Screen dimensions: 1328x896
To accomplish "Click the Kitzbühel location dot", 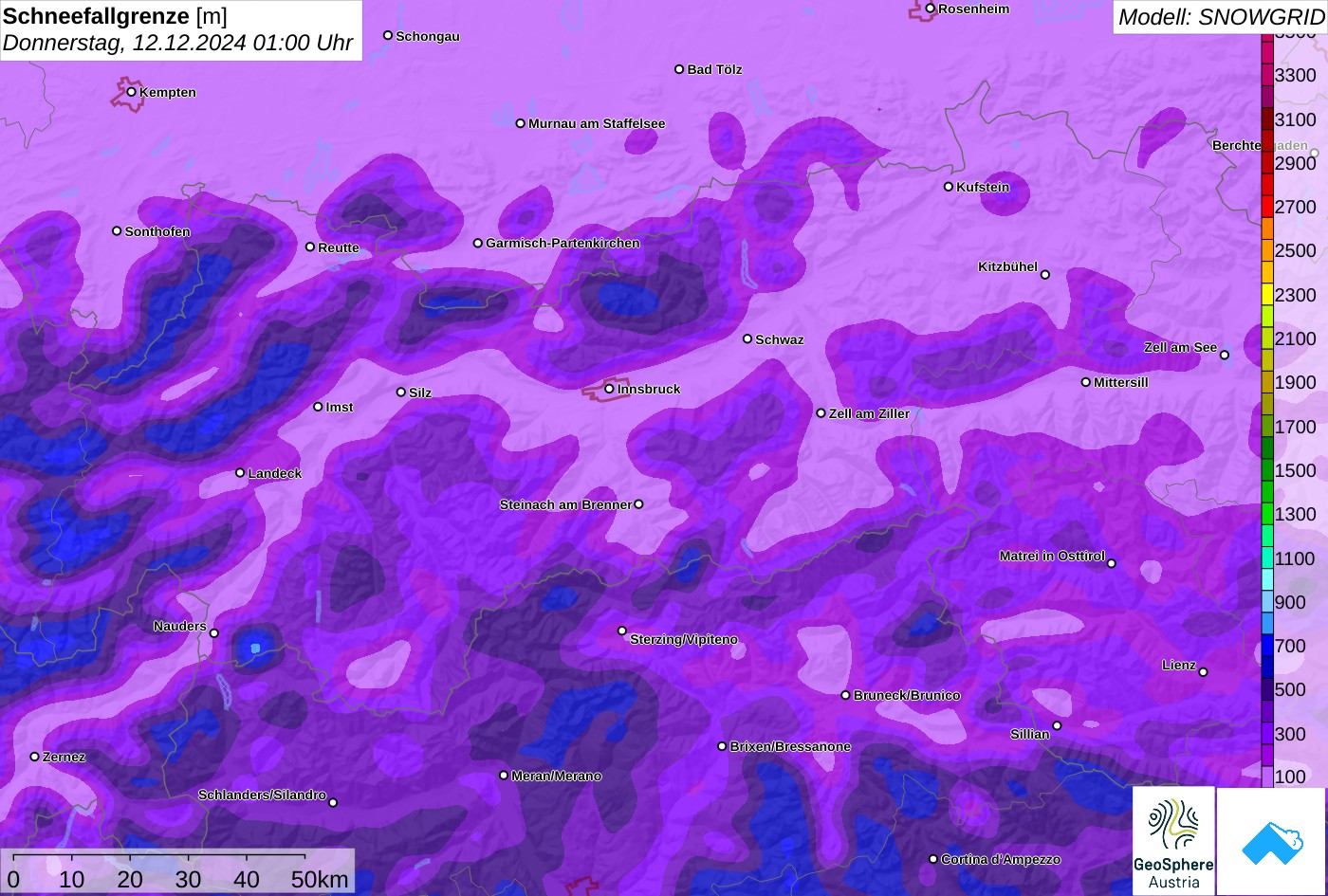I will point(1044,275).
